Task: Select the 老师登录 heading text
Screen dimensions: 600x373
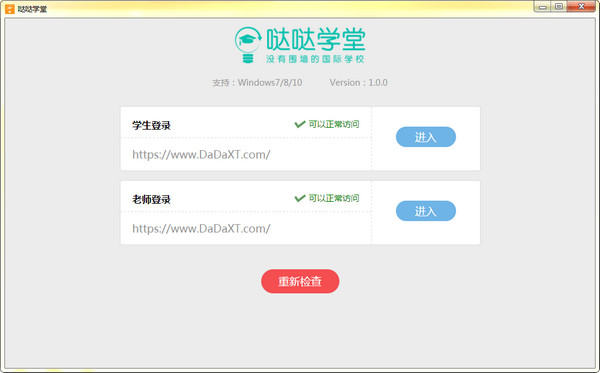Action: [x=151, y=199]
